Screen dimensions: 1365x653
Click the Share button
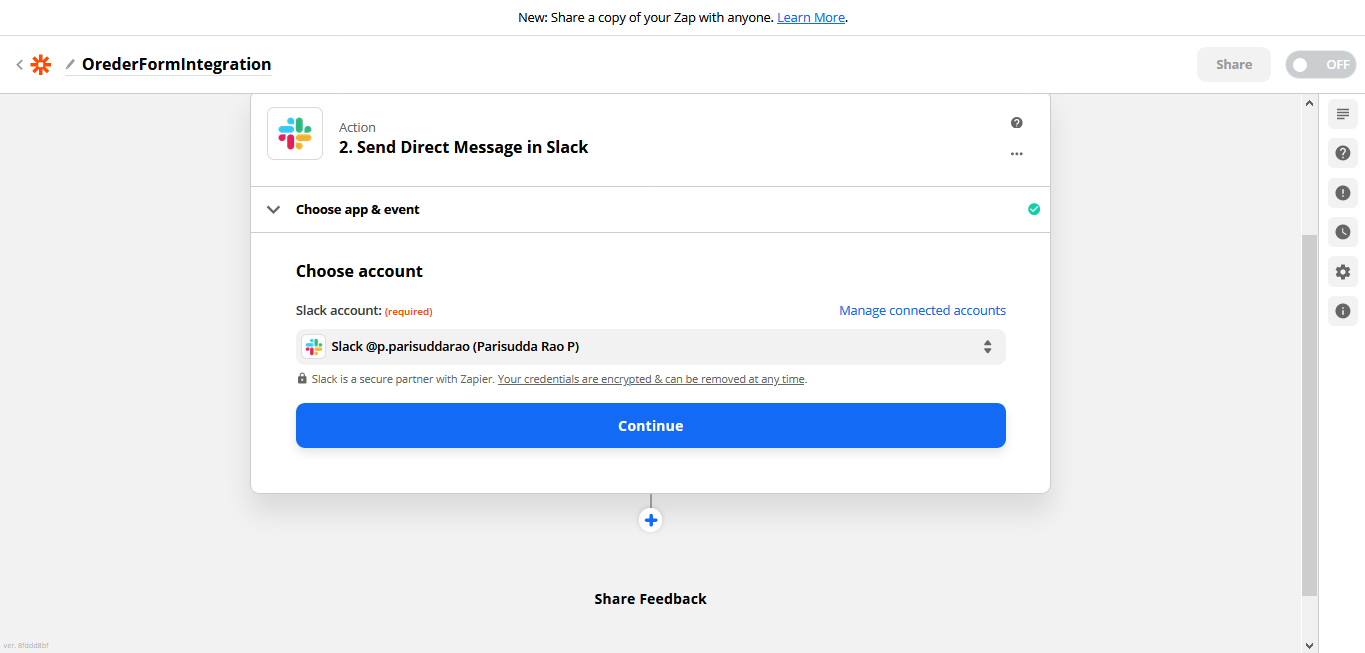1233,65
